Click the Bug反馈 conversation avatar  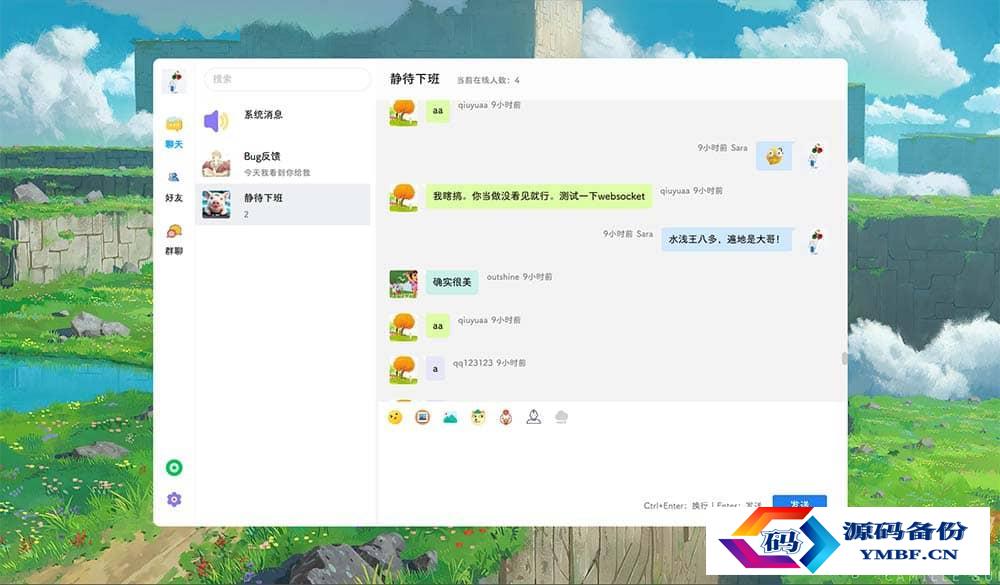(216, 163)
